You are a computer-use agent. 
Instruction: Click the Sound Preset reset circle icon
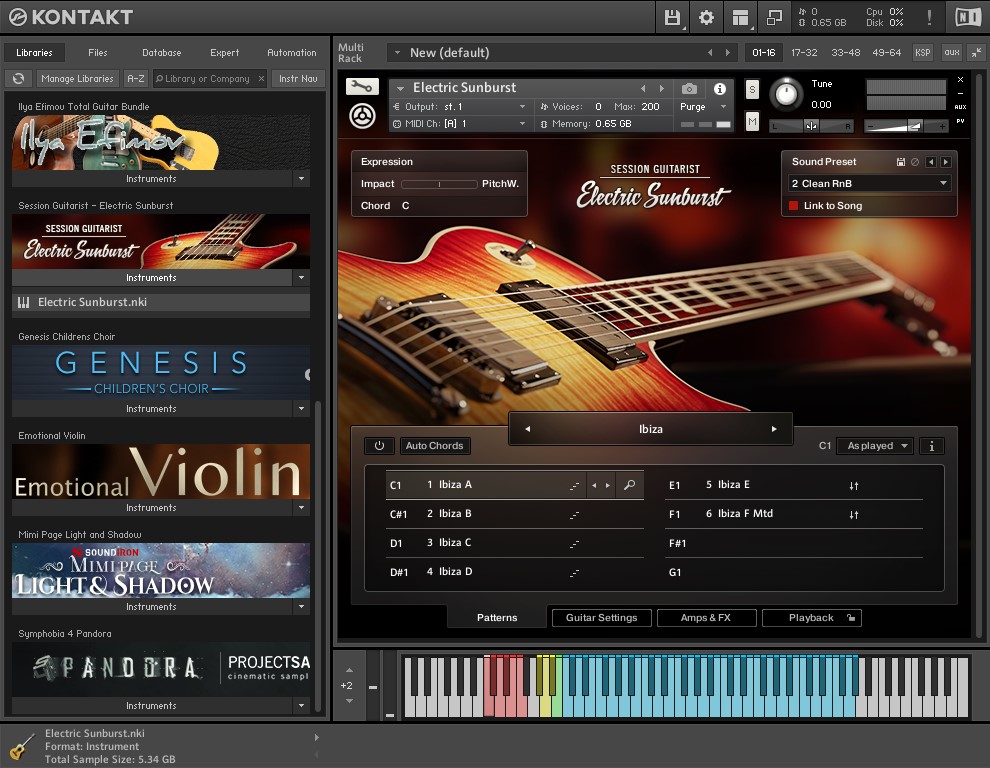(915, 162)
